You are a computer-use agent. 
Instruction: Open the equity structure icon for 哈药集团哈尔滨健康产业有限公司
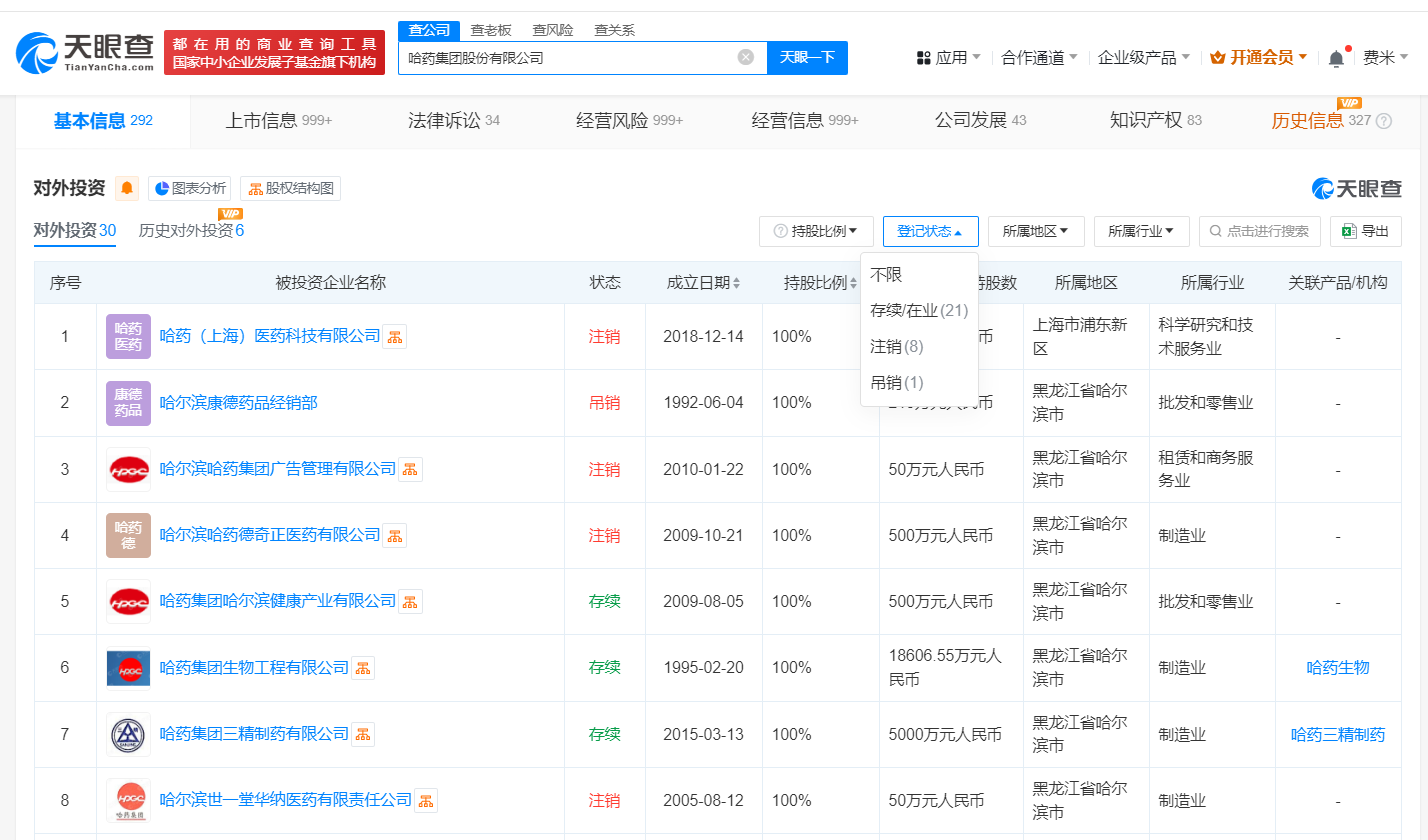point(411,601)
